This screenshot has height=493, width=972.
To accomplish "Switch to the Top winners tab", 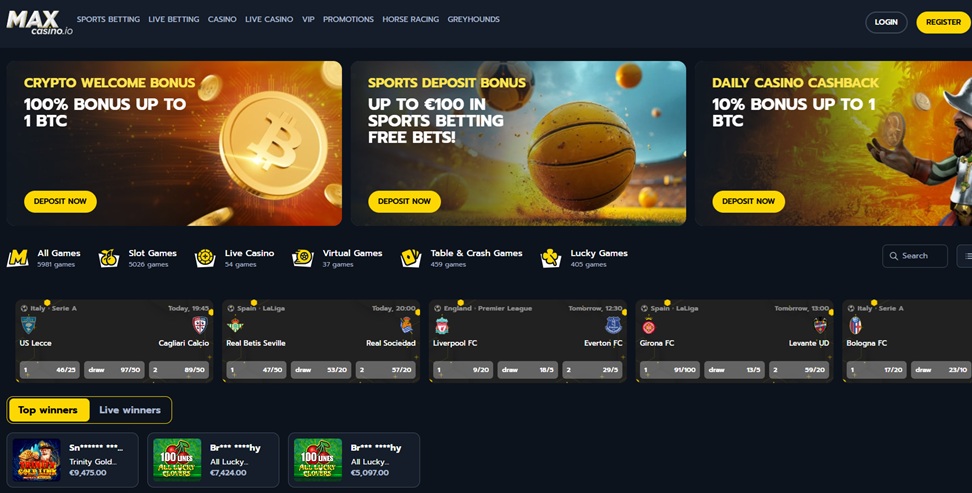I will tap(48, 410).
